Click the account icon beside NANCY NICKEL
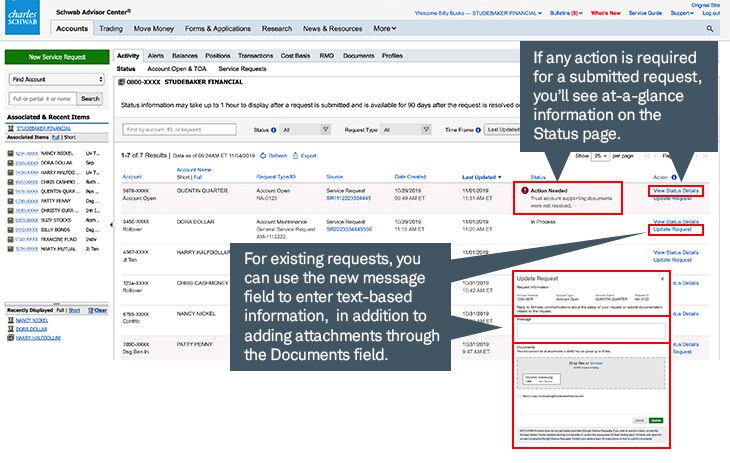Screen dimensions: 730x463 10,153
